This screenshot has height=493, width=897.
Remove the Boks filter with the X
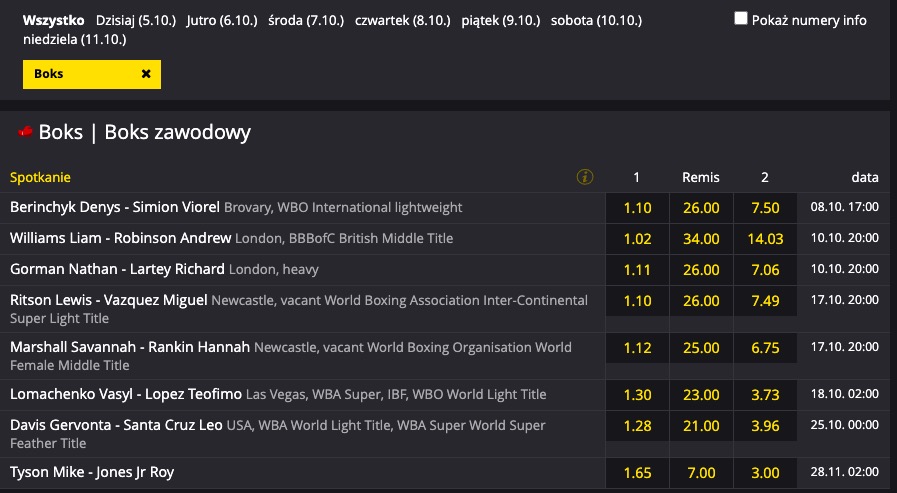(x=146, y=74)
